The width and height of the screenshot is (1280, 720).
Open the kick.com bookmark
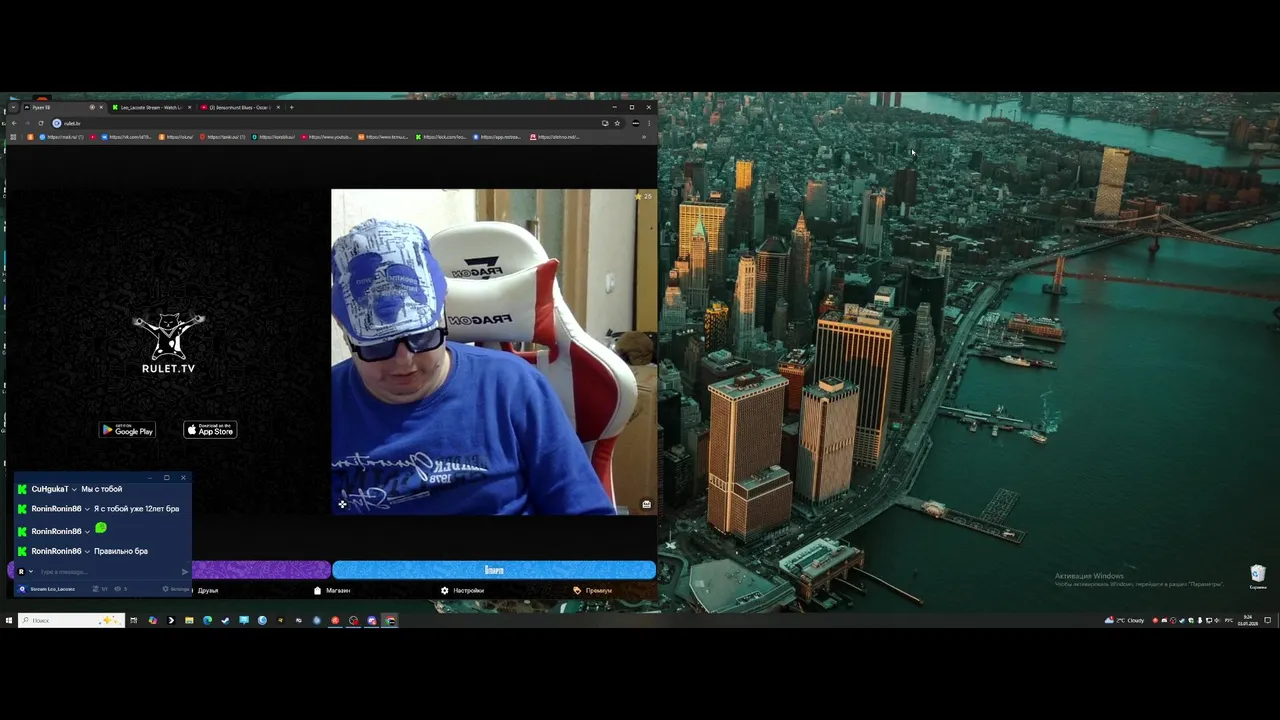pyautogui.click(x=442, y=137)
